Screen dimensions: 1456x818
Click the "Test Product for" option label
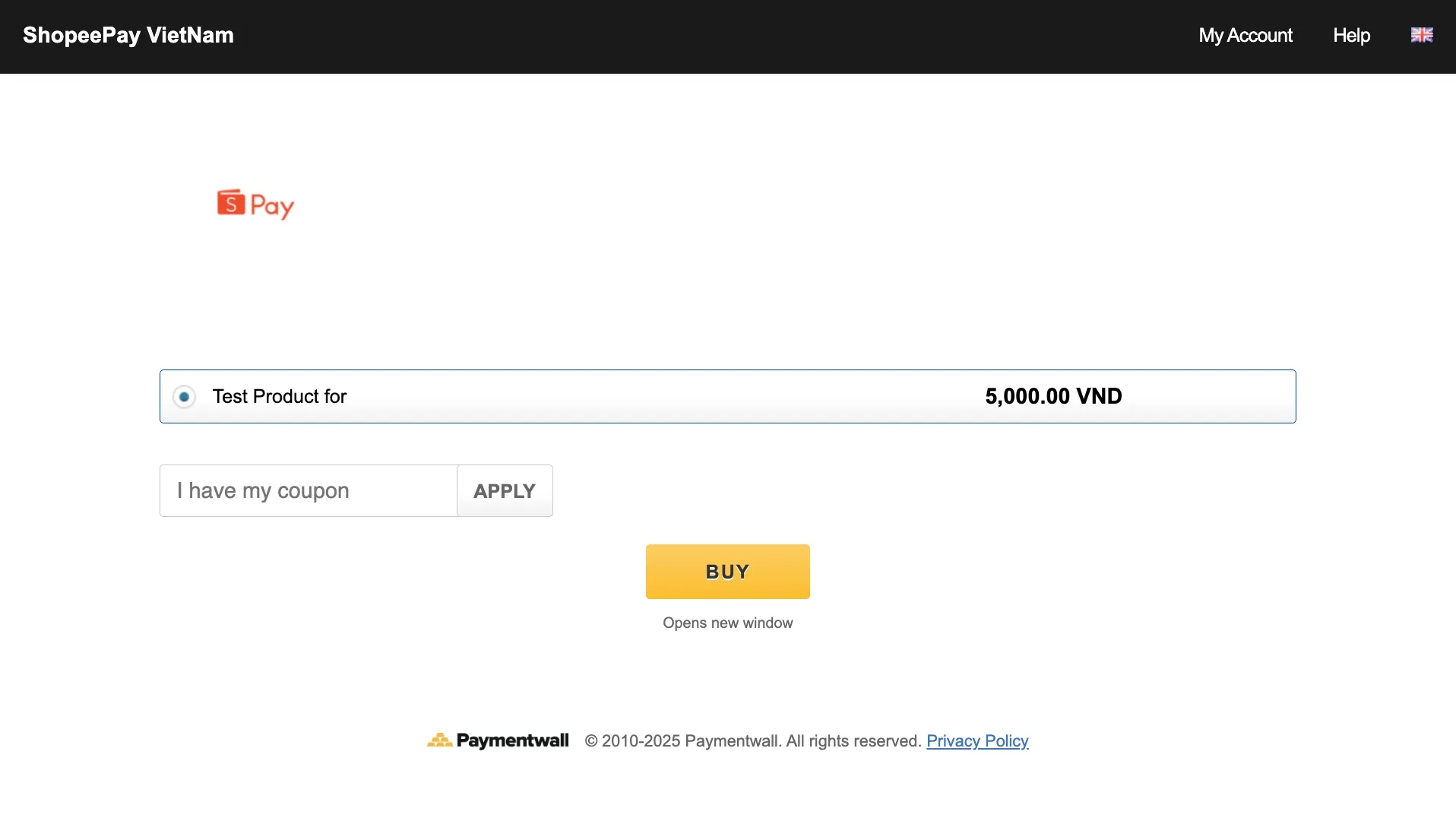pos(279,397)
